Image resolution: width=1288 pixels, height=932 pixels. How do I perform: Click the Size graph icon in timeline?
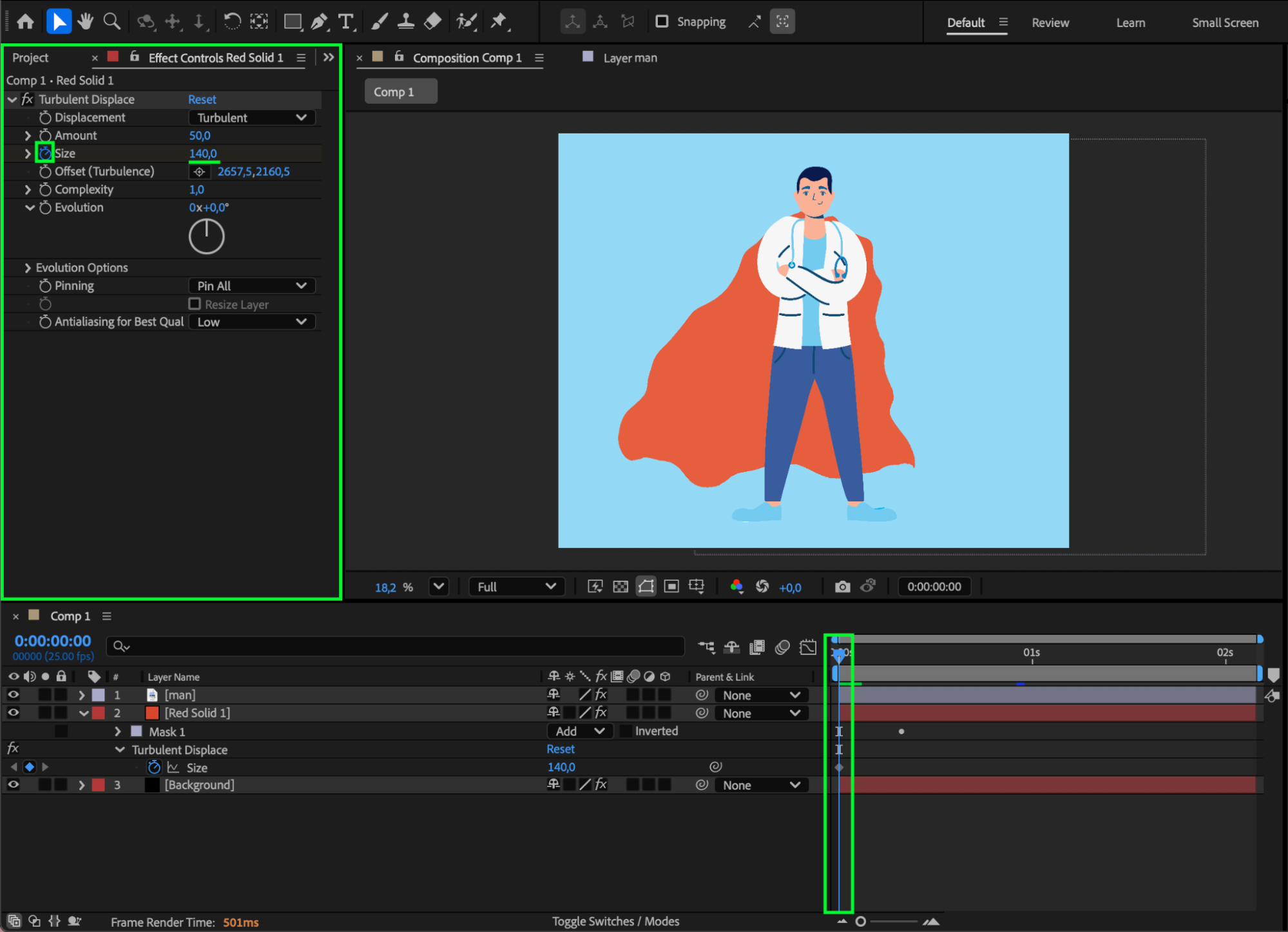coord(173,768)
